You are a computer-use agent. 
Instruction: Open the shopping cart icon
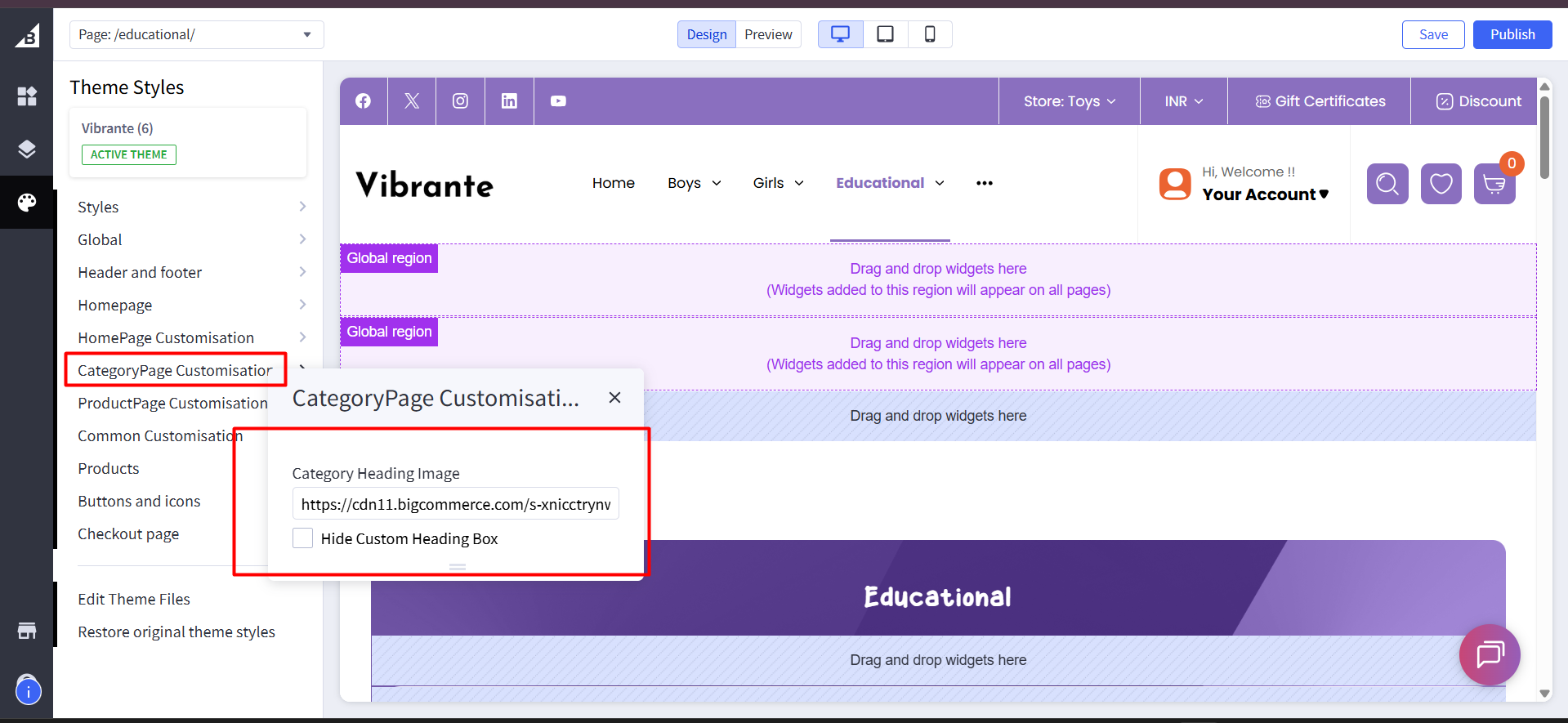tap(1494, 184)
